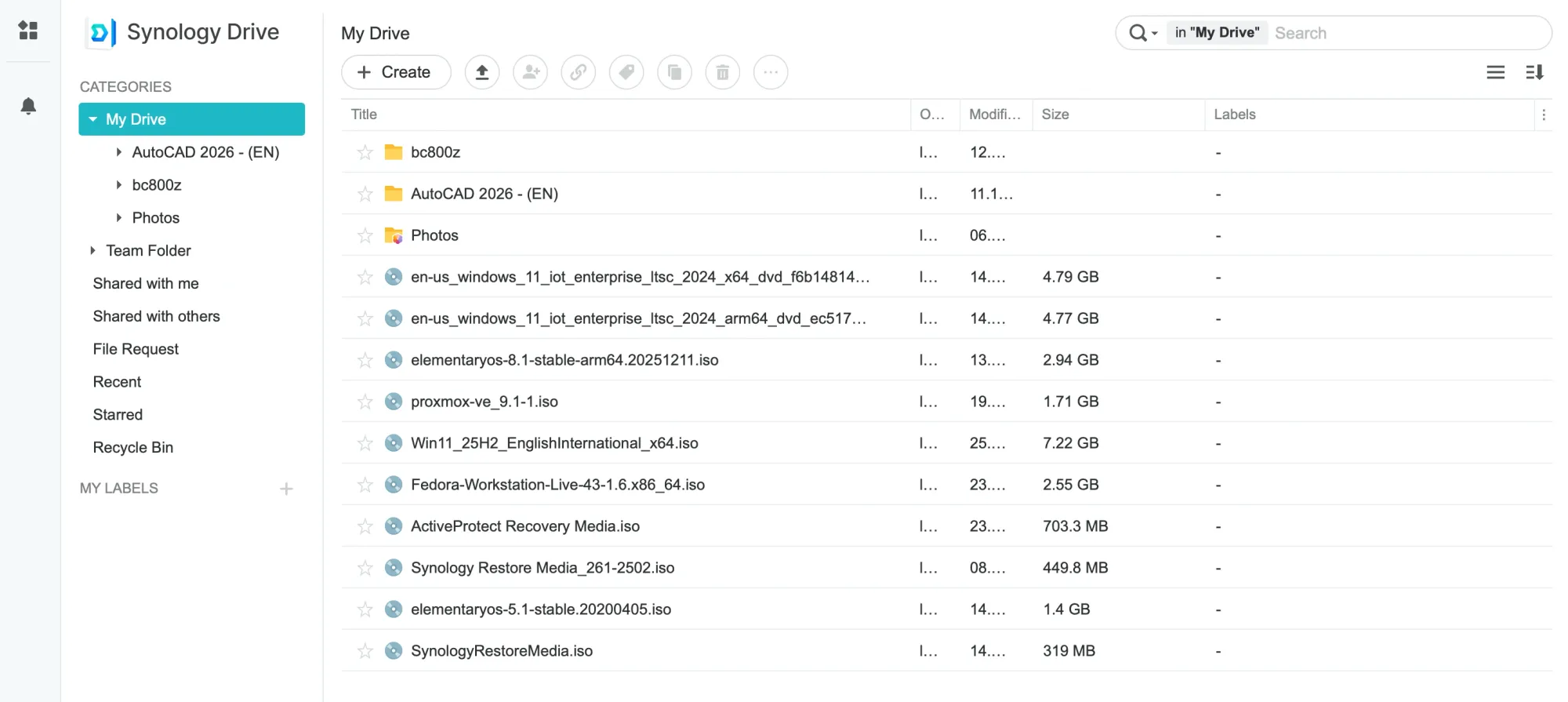Expand the AutoCAD 2026 - (EN) sidebar folder

pos(118,152)
